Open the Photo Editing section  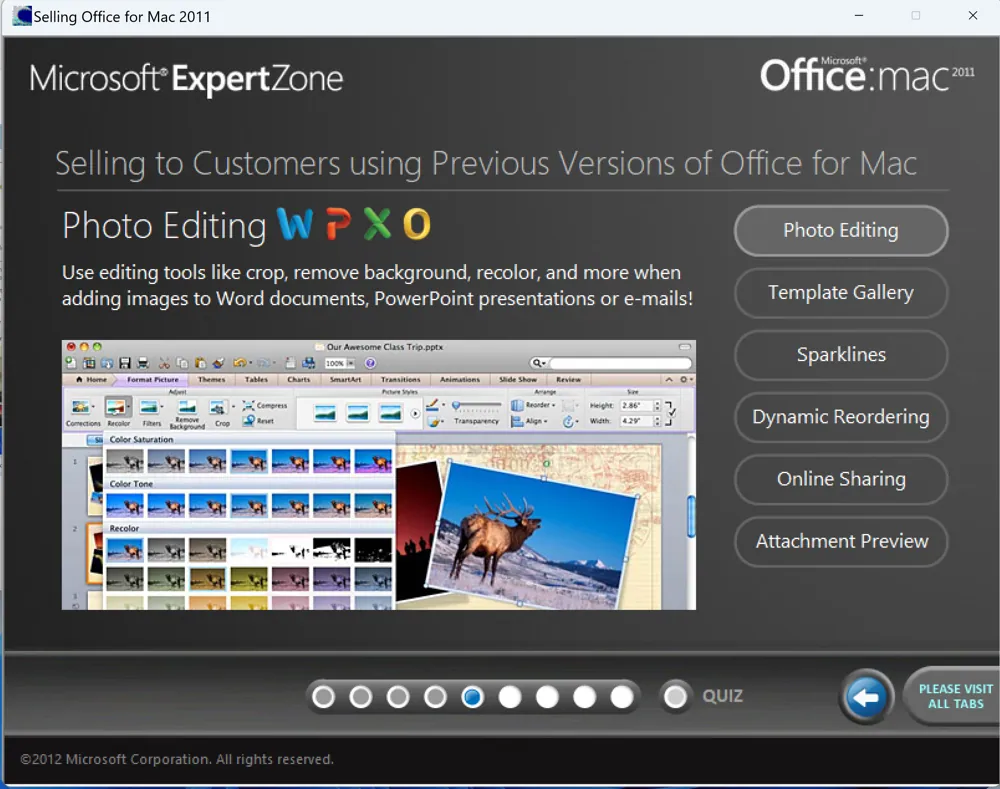(x=841, y=230)
